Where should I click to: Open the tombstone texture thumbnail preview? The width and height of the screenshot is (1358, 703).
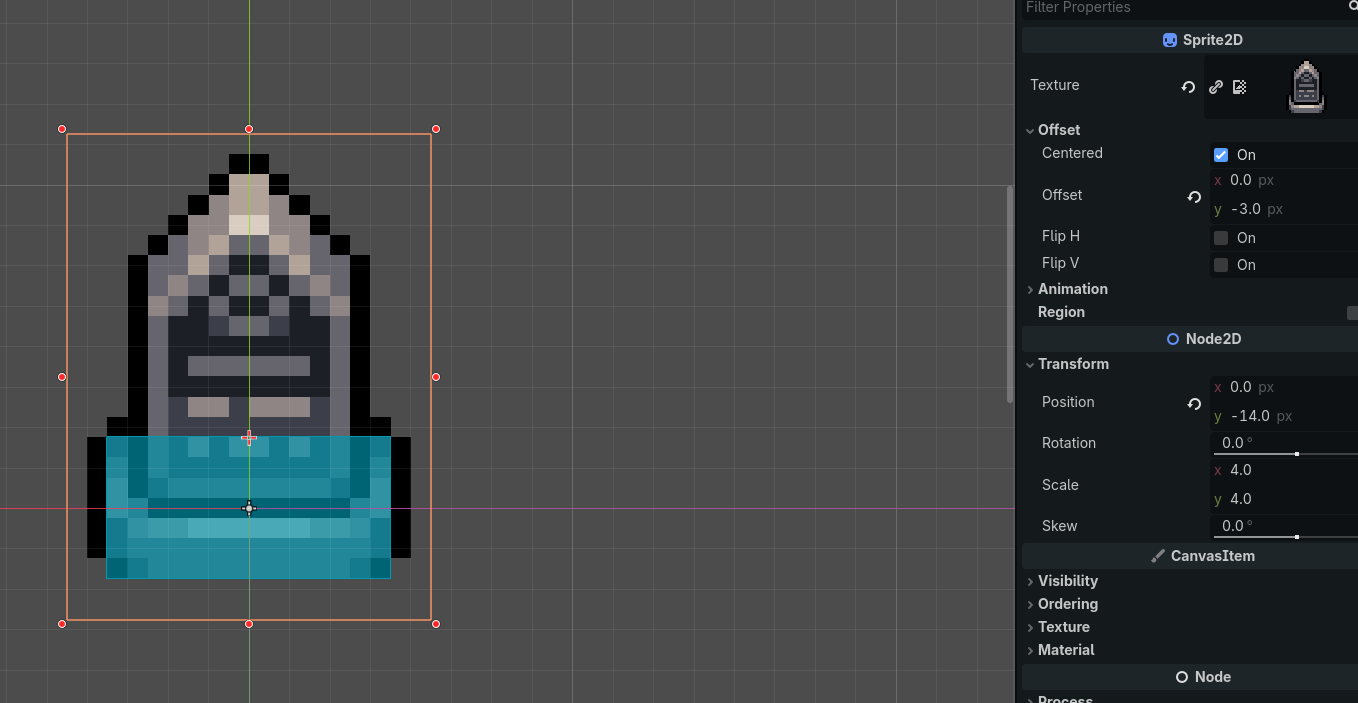click(x=1306, y=87)
